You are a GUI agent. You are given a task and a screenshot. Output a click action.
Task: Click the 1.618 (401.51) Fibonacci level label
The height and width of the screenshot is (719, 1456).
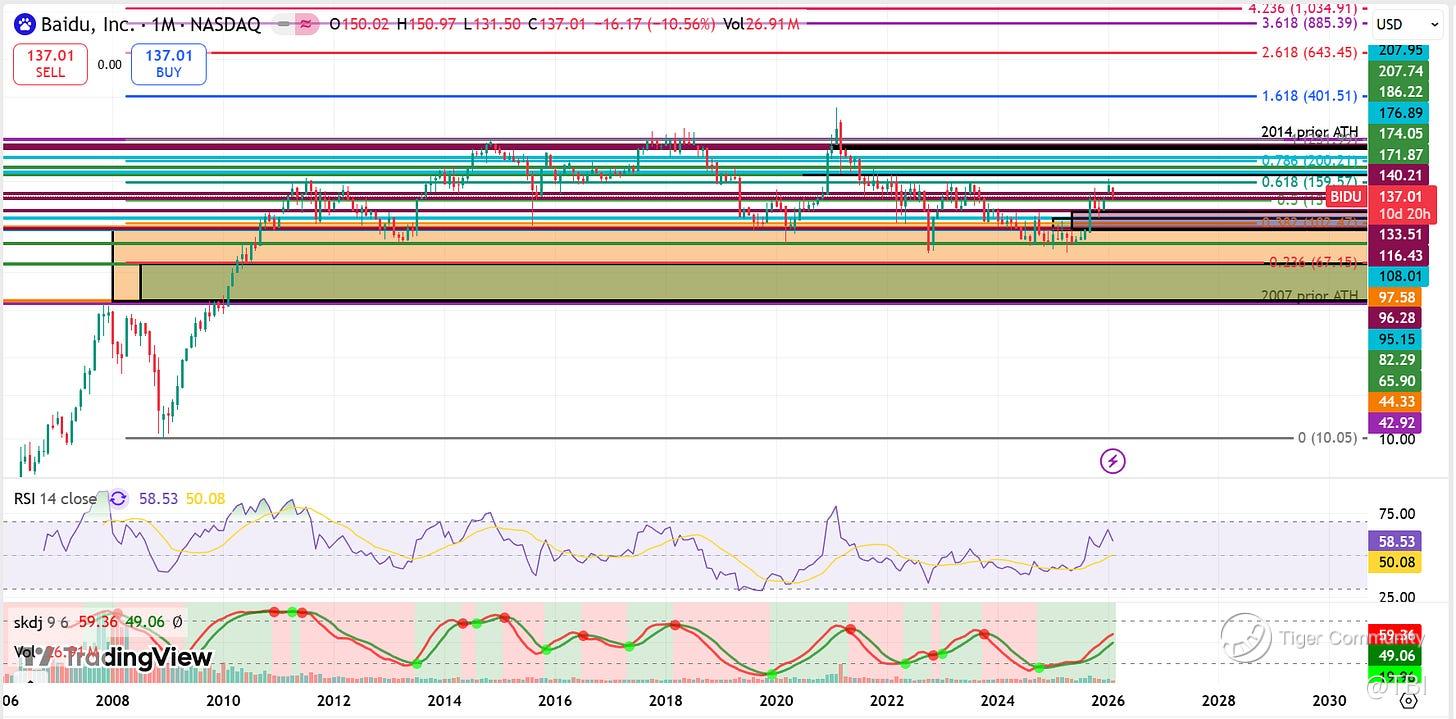click(x=1309, y=96)
